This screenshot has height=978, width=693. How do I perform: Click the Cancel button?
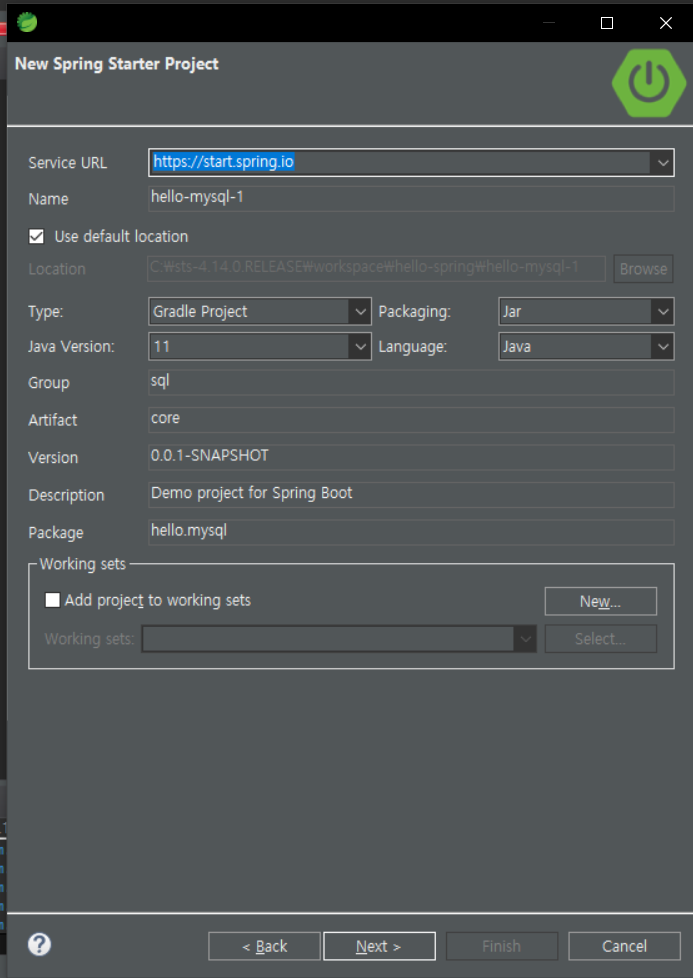(624, 946)
